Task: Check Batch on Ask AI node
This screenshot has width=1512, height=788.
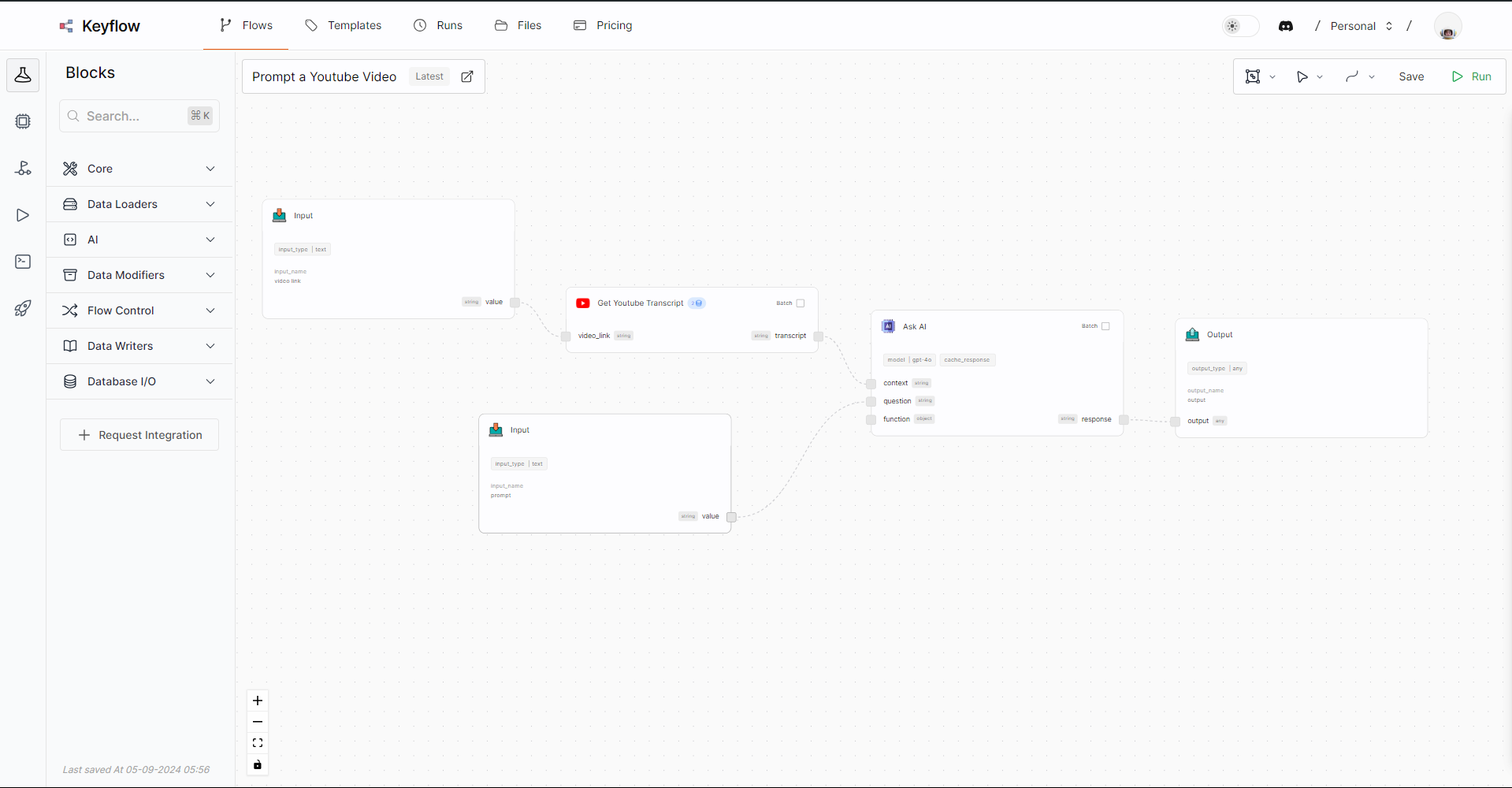Action: tap(1105, 326)
